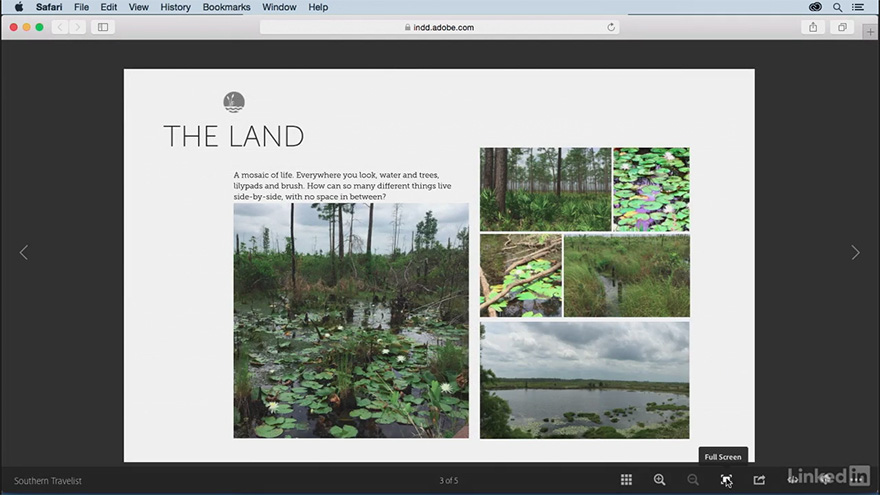Click the cloudy lake landscape photo
Viewport: 880px width, 495px height.
(x=585, y=380)
